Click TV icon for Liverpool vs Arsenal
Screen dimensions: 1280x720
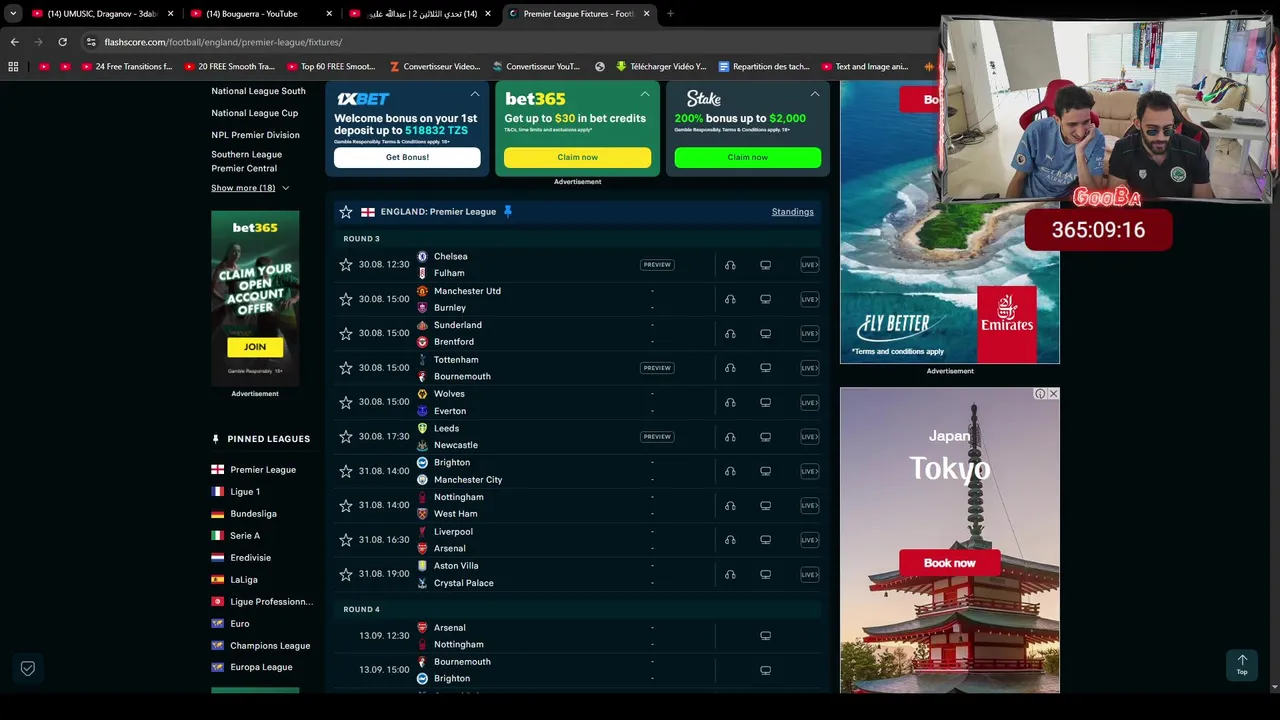point(765,540)
